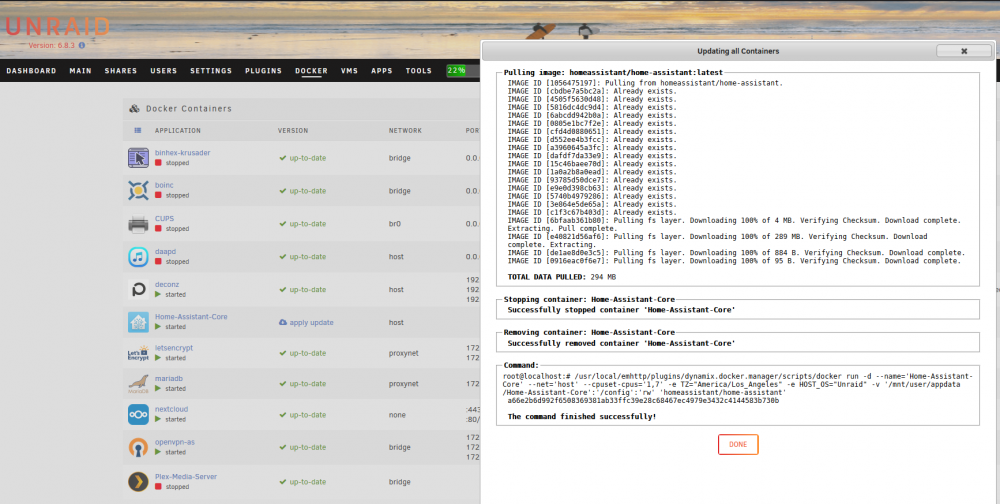
Task: Open the boinc container link
Action: click(x=164, y=185)
